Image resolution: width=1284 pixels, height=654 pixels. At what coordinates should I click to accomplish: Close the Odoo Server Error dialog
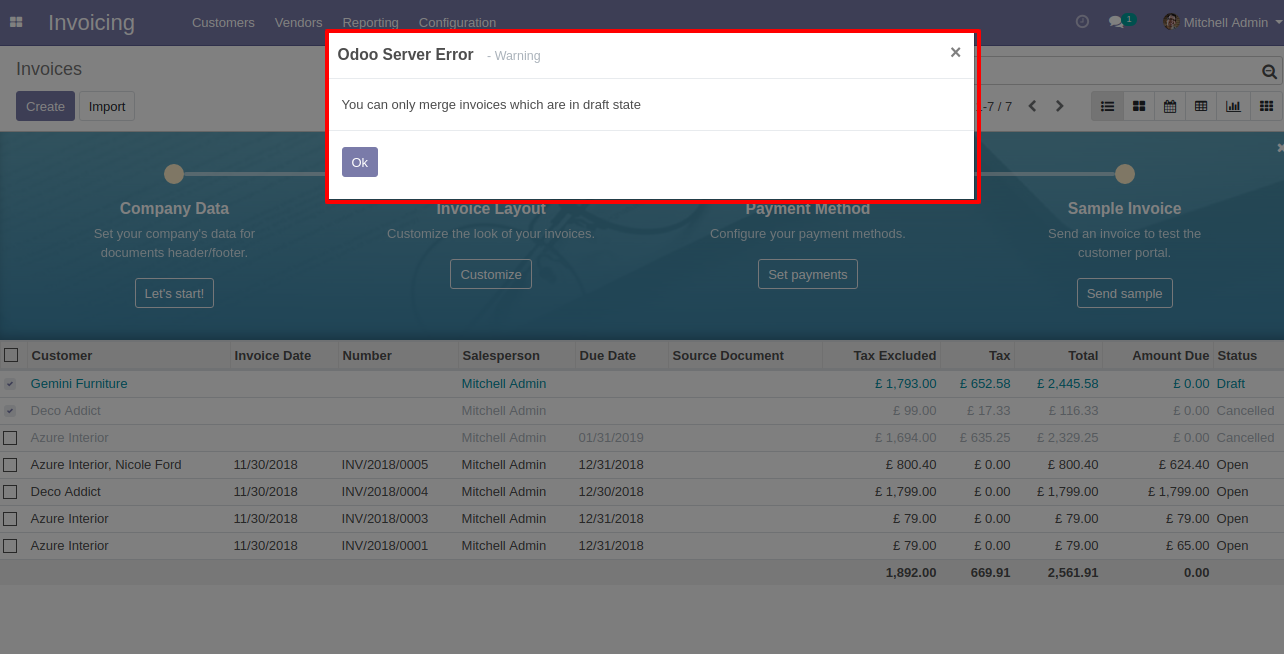tap(955, 53)
